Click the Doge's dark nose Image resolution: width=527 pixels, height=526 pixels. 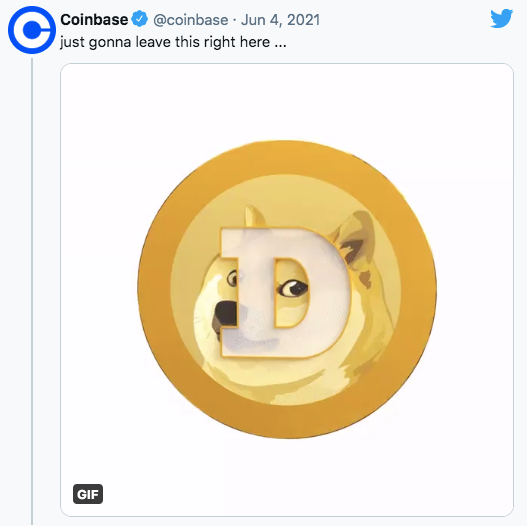225,314
